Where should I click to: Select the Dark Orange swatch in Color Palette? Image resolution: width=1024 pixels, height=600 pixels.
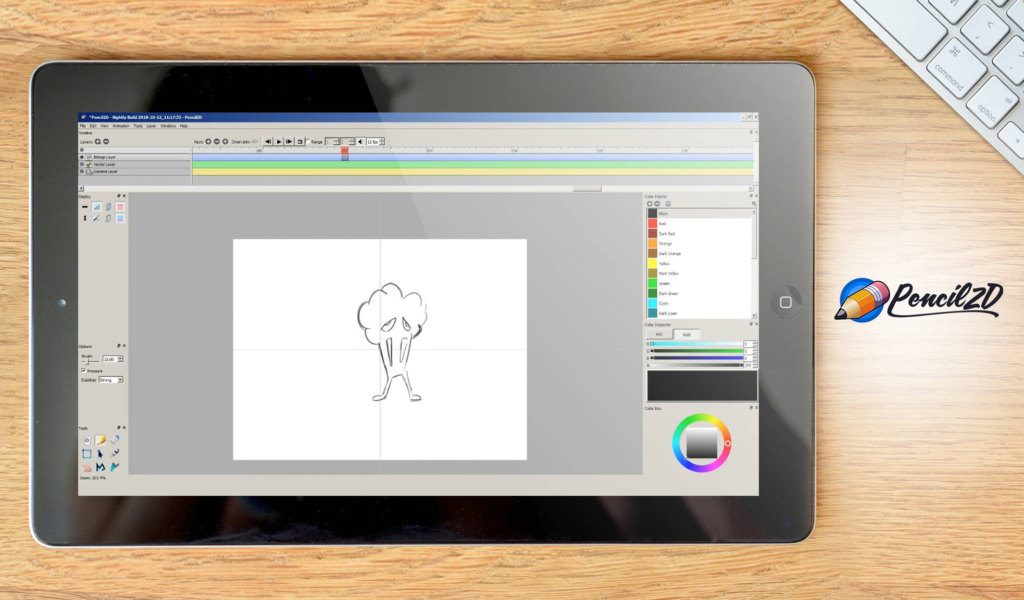click(653, 253)
